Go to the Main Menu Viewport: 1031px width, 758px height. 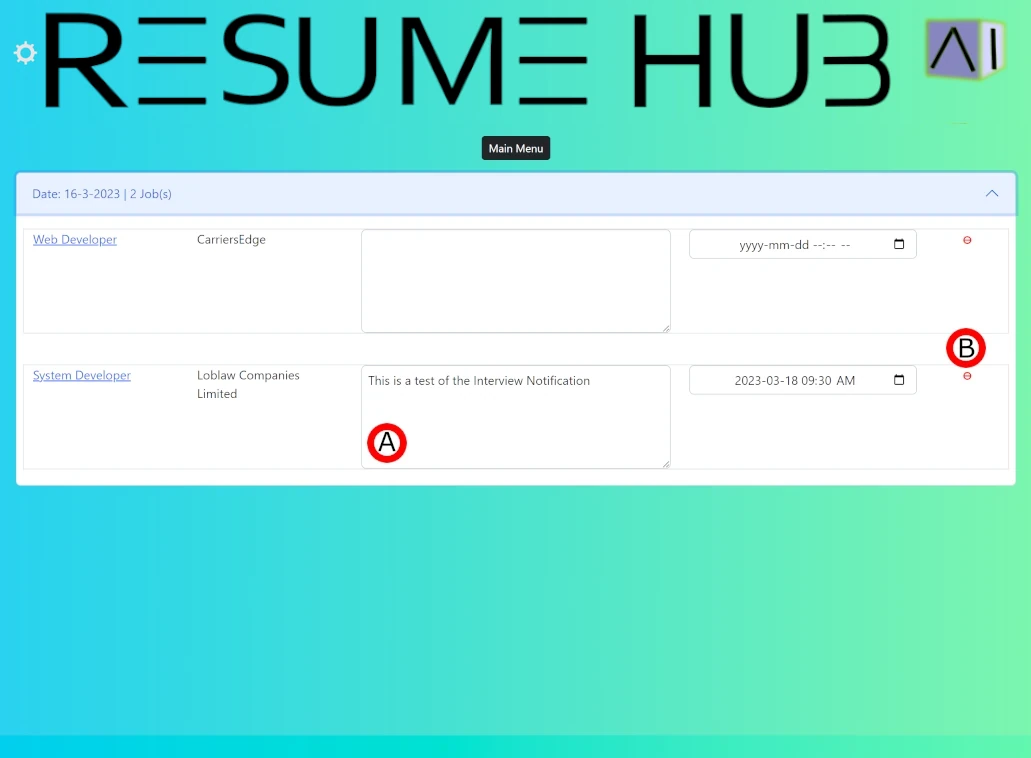[x=516, y=148]
